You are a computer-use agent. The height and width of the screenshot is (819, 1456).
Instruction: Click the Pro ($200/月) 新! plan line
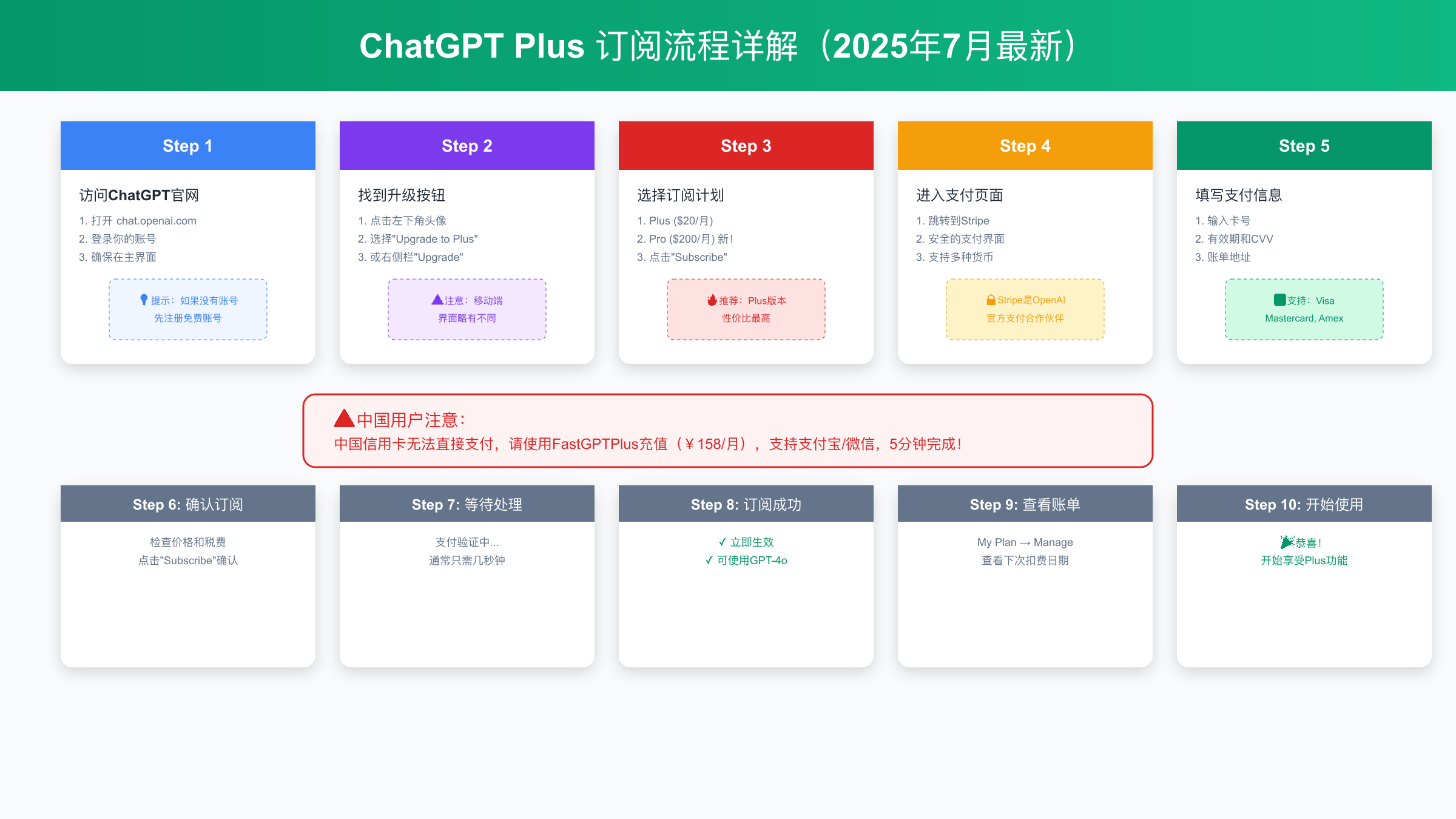coord(686,239)
